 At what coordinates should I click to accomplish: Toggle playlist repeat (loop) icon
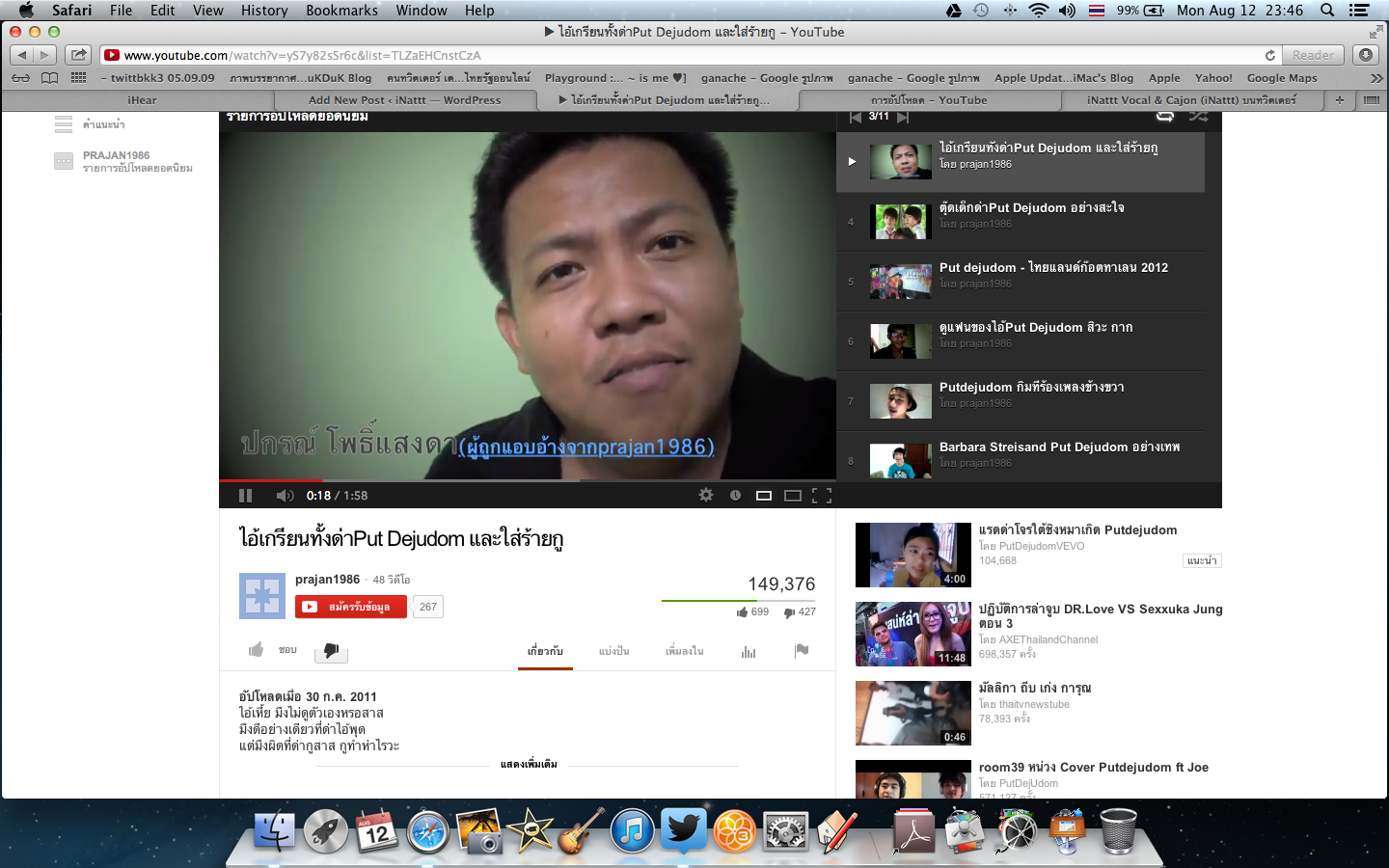pos(1165,117)
